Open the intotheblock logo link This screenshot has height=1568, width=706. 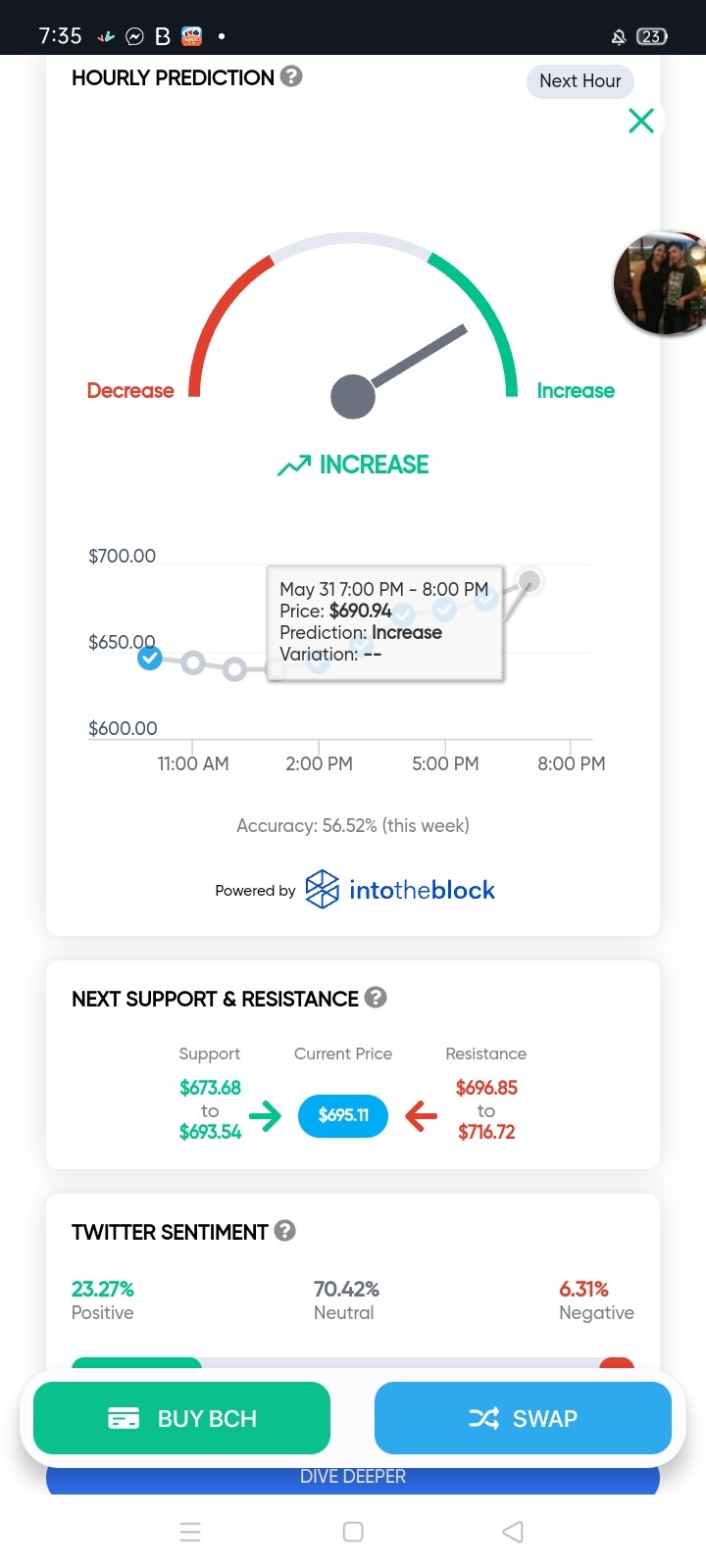click(400, 890)
